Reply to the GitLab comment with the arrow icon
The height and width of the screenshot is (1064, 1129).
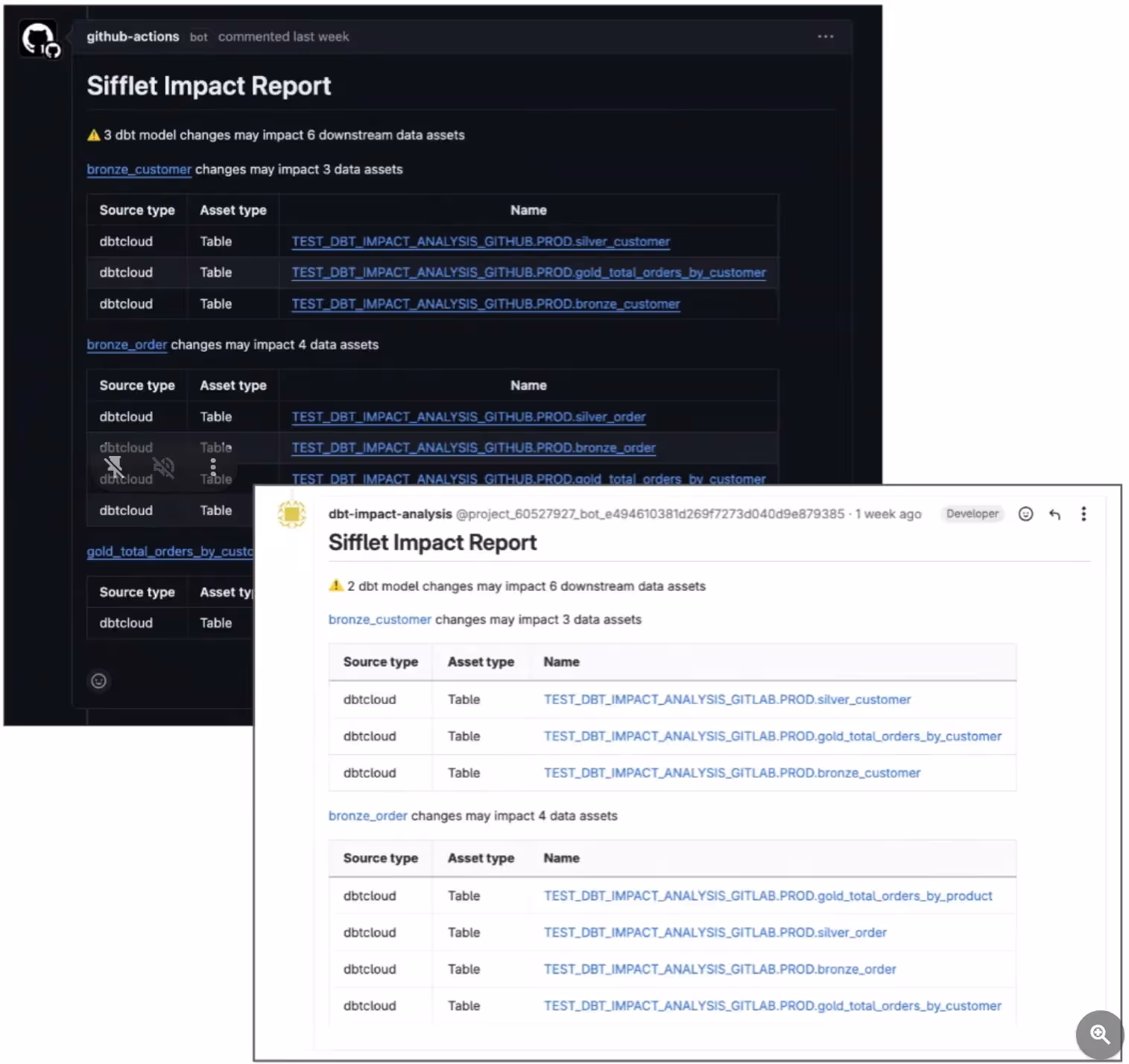click(1054, 514)
